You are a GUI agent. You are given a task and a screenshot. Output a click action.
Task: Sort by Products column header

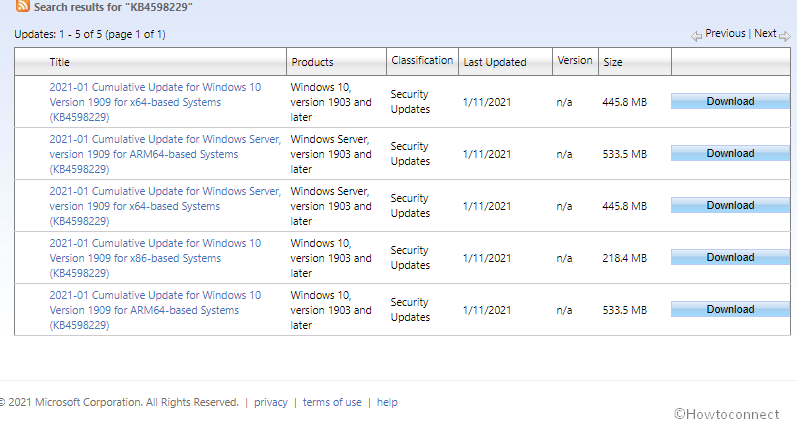312,62
